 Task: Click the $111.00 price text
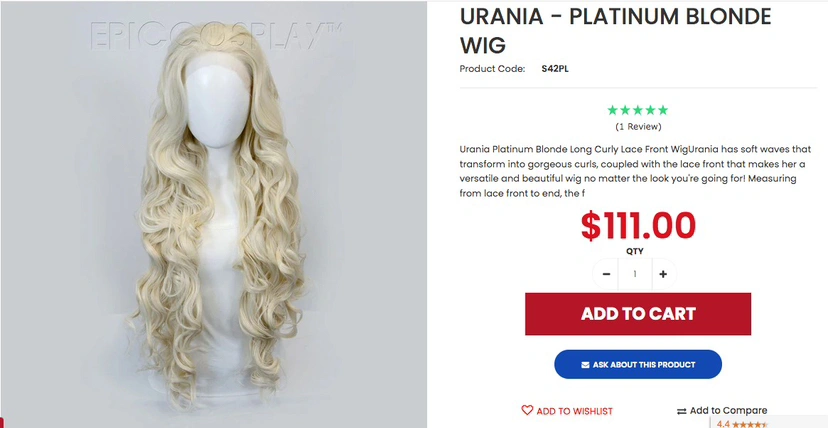(x=638, y=226)
